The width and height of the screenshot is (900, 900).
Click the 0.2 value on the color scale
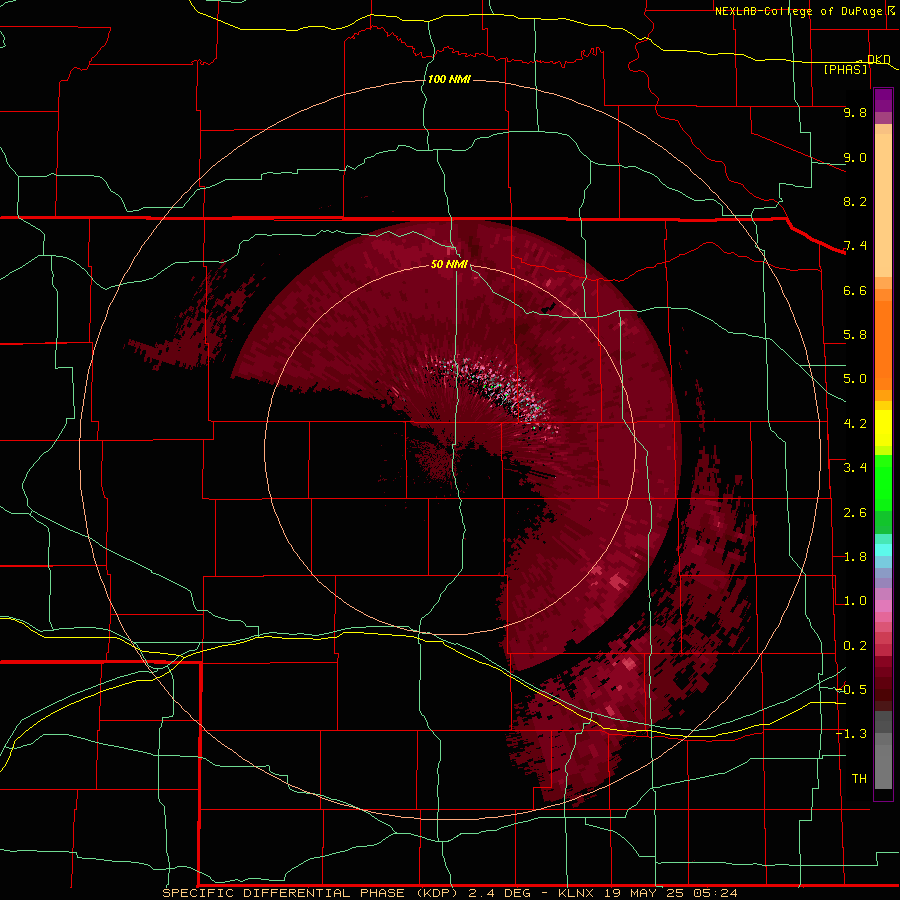point(855,646)
